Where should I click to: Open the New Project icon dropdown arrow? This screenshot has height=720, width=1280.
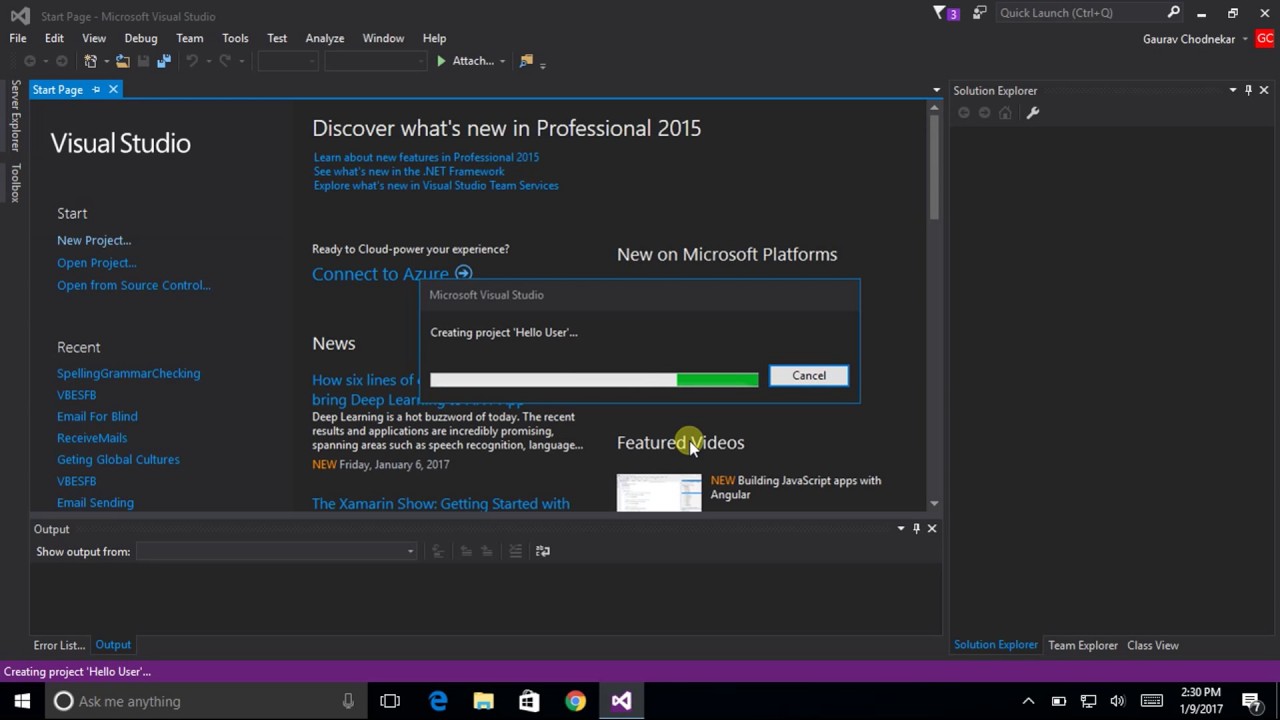[106, 61]
